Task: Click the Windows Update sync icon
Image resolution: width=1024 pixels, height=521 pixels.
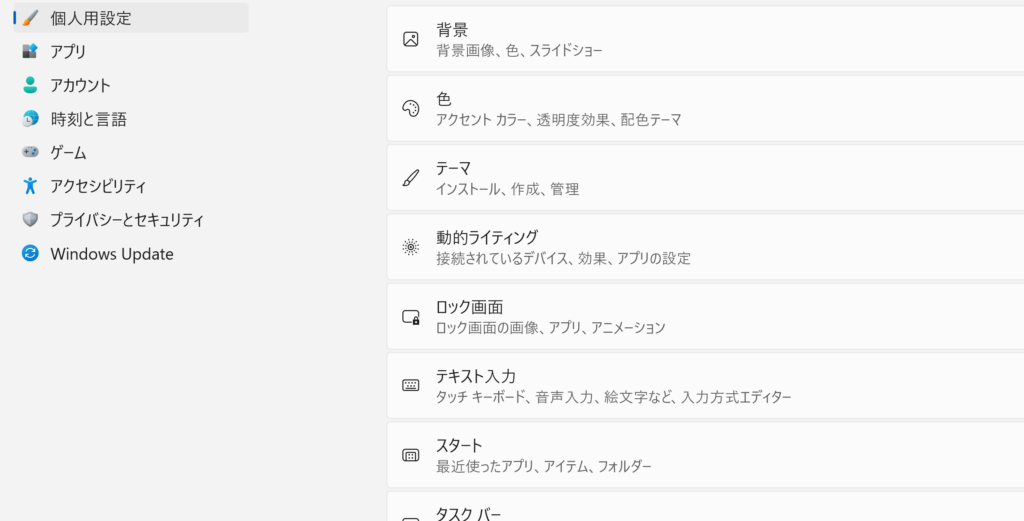Action: (x=30, y=253)
